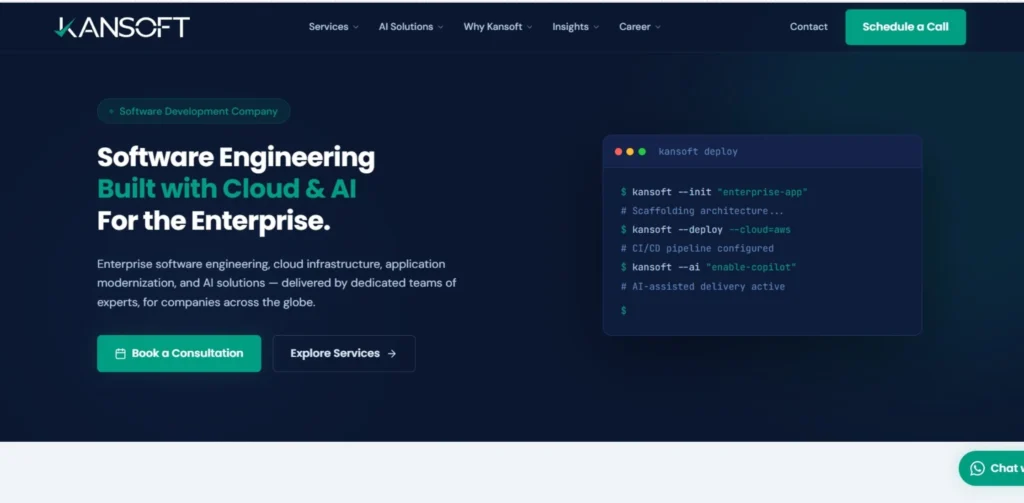Click the Software Development Company badge
This screenshot has height=503, width=1024.
coord(193,111)
